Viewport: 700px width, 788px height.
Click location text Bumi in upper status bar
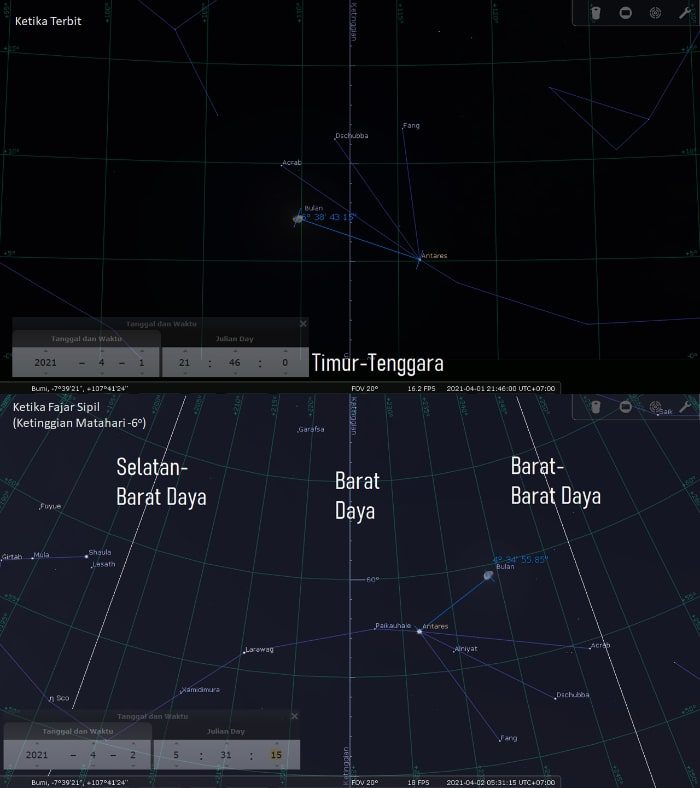click(x=79, y=388)
